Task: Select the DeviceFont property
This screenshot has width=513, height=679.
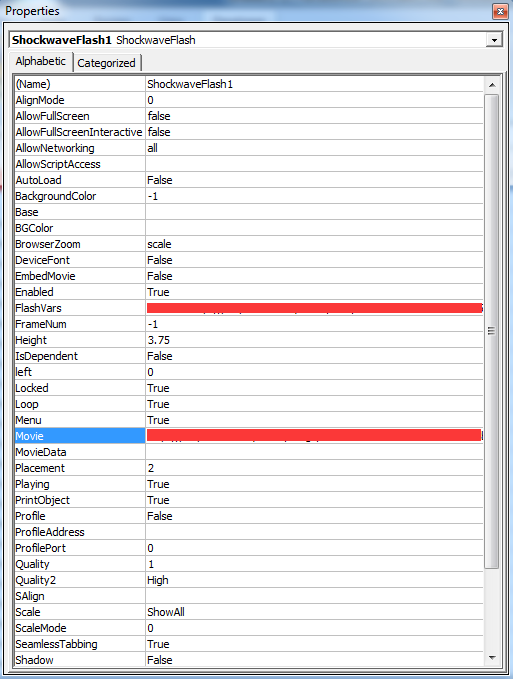Action: (80, 260)
